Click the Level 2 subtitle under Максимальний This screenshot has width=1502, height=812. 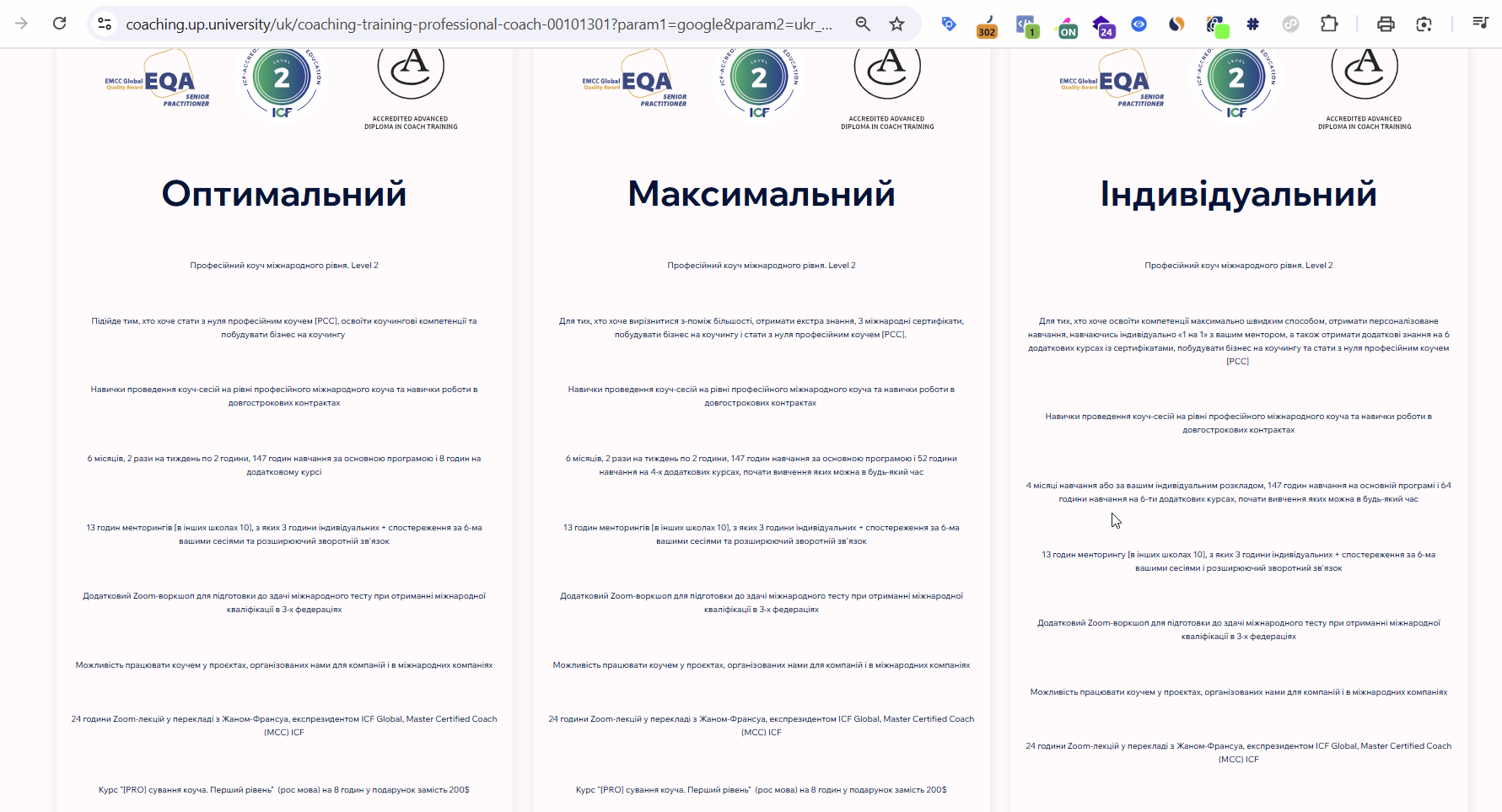762,266
